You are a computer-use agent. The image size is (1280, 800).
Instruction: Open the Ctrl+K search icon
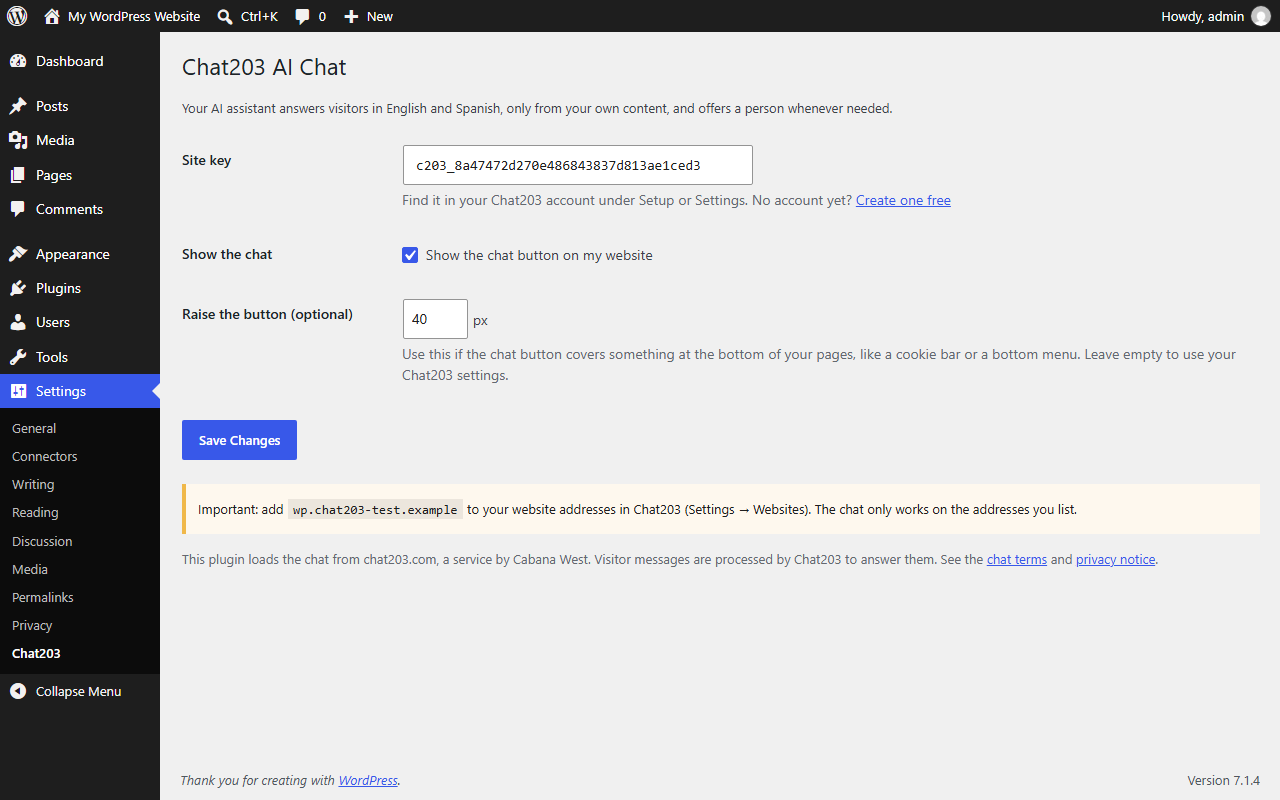(225, 16)
